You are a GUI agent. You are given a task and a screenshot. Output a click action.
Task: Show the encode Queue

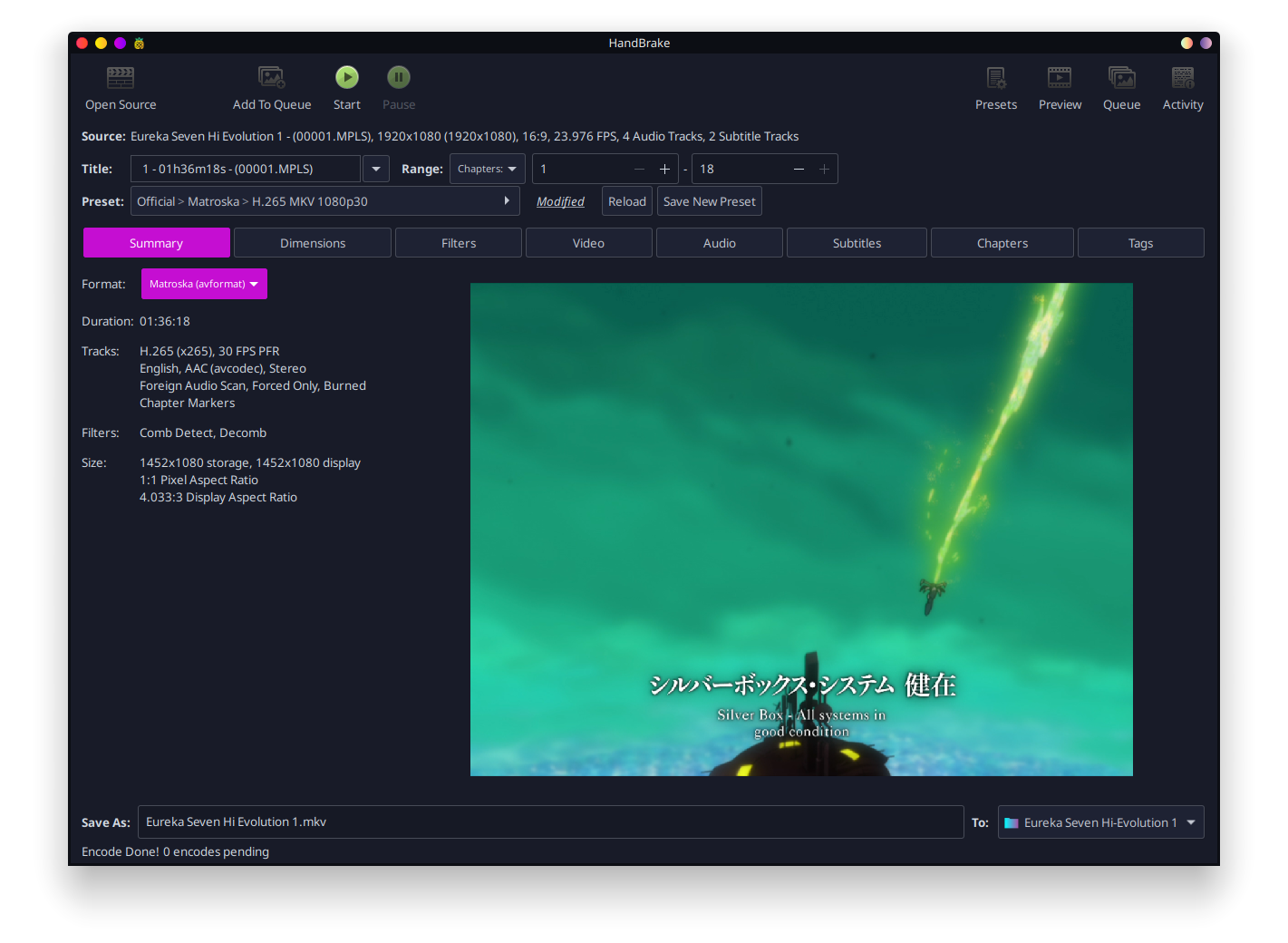point(1121,88)
